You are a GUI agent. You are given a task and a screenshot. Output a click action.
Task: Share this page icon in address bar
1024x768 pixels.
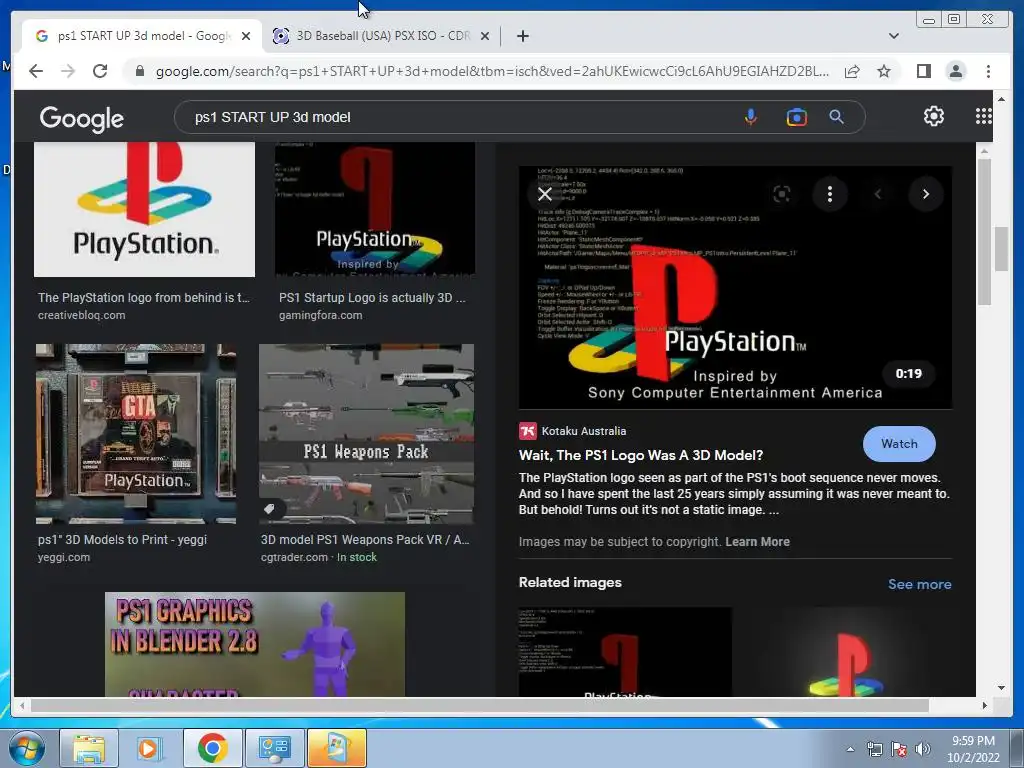852,71
